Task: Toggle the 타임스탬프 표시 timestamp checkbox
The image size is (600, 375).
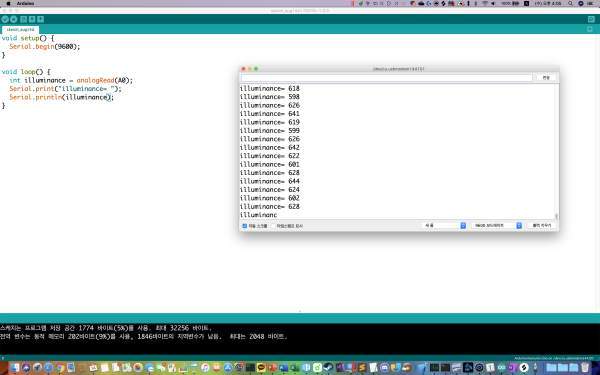Action: tap(274, 226)
